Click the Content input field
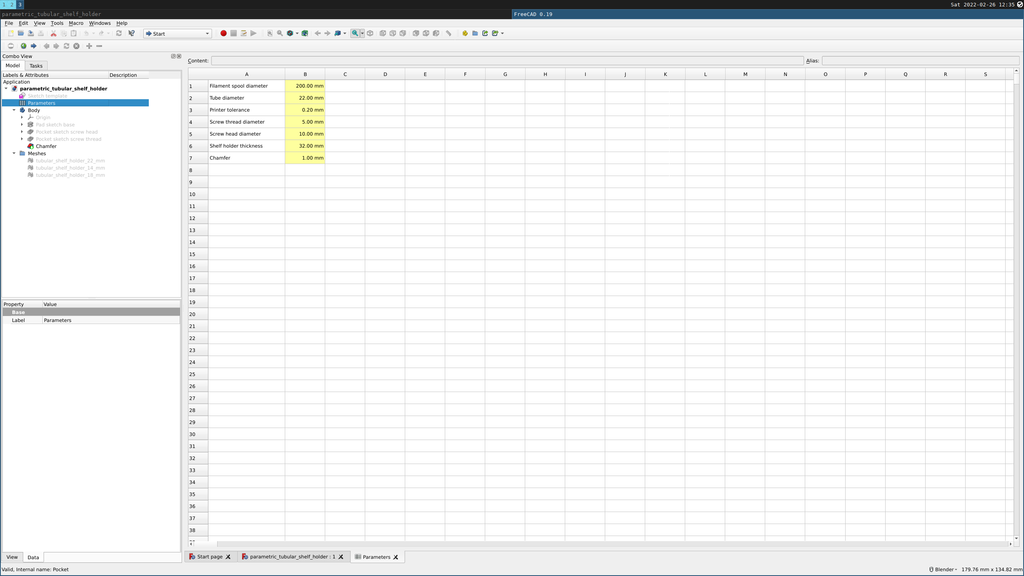 [x=507, y=61]
